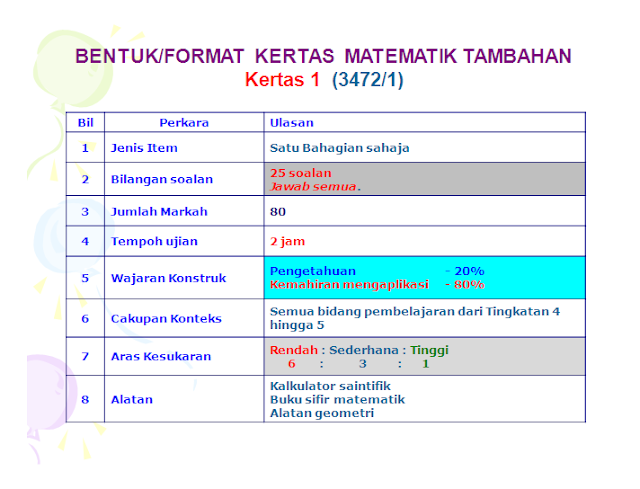This screenshot has width=640, height=489.
Task: Click the '- 80%' value
Action: [464, 285]
